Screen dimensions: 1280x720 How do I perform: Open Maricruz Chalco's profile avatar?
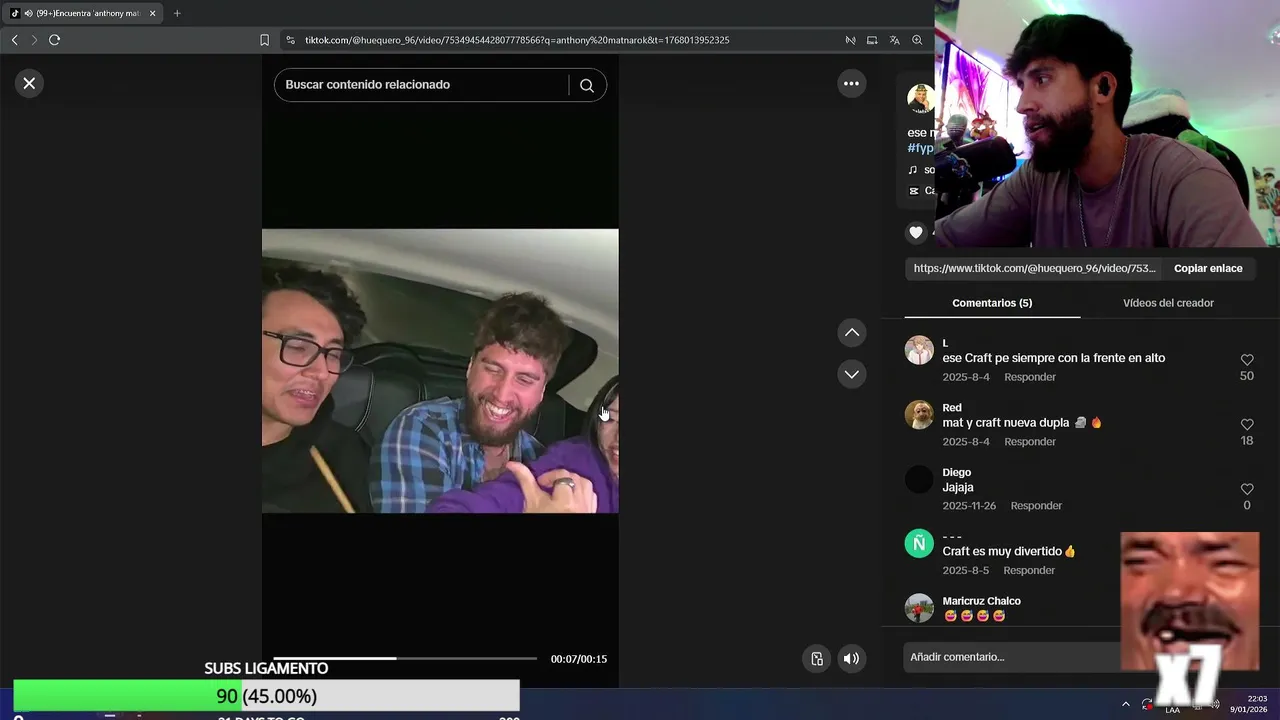(x=919, y=607)
